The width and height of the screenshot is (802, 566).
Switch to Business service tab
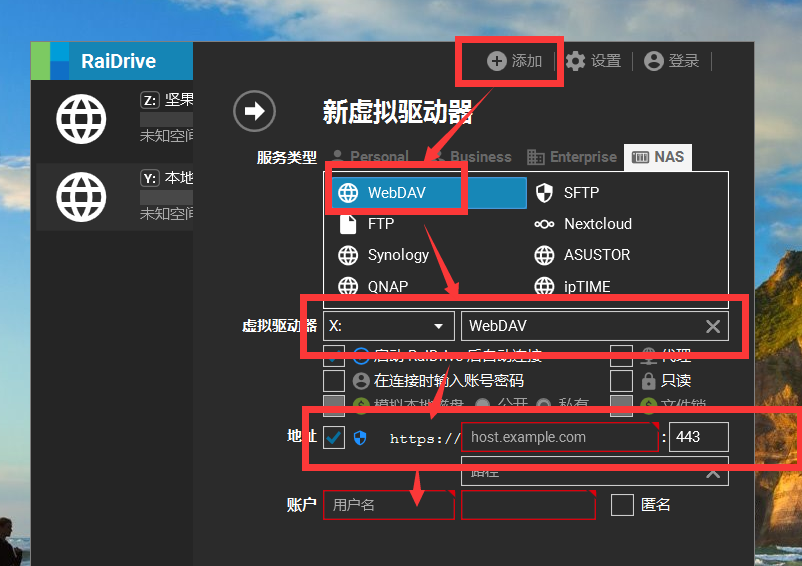coord(471,156)
